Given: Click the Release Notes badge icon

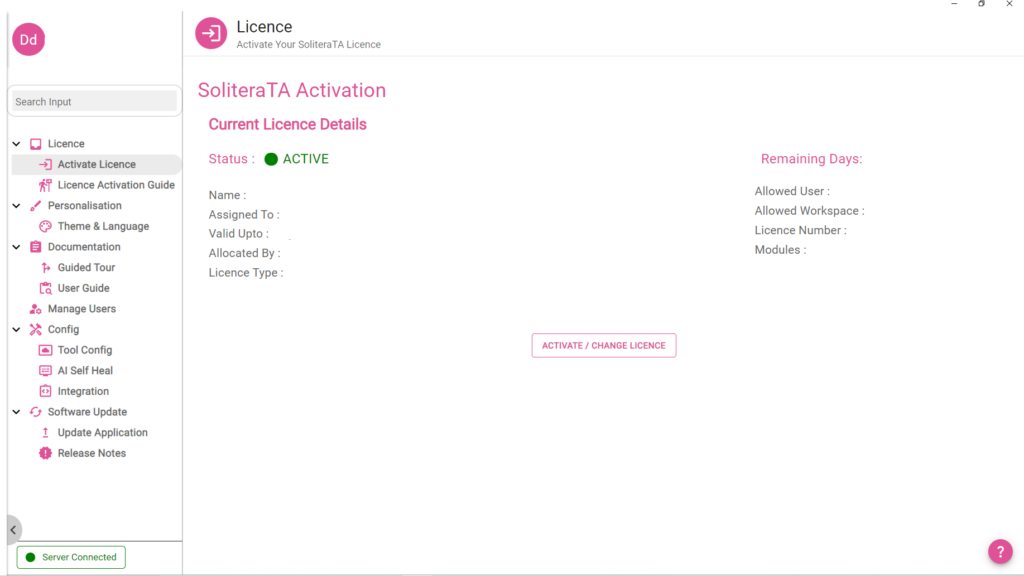Looking at the screenshot, I should pyautogui.click(x=45, y=453).
